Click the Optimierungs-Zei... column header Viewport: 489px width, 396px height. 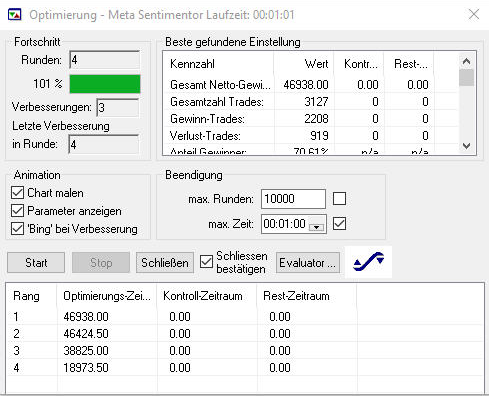click(x=107, y=296)
